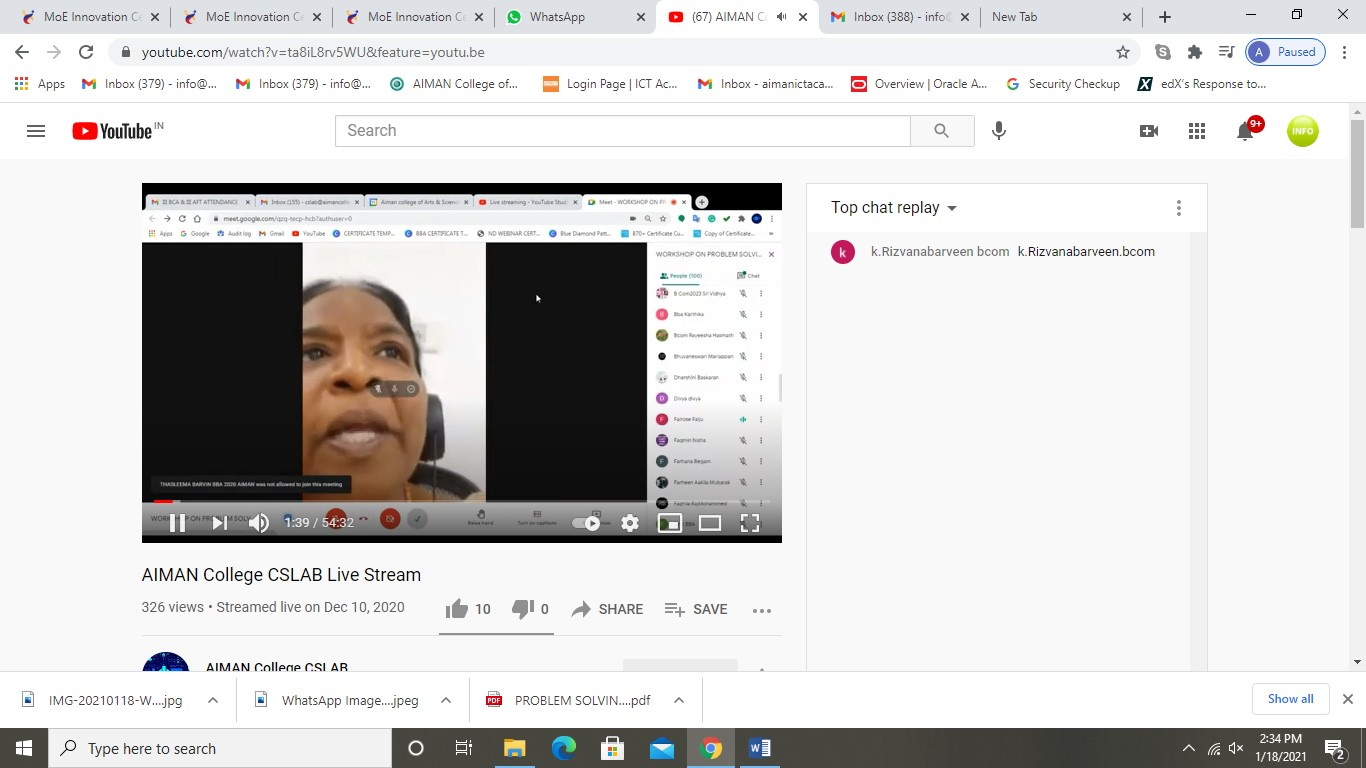The width and height of the screenshot is (1366, 768).
Task: Open the Skype extension icon in toolbar
Action: pyautogui.click(x=1162, y=52)
